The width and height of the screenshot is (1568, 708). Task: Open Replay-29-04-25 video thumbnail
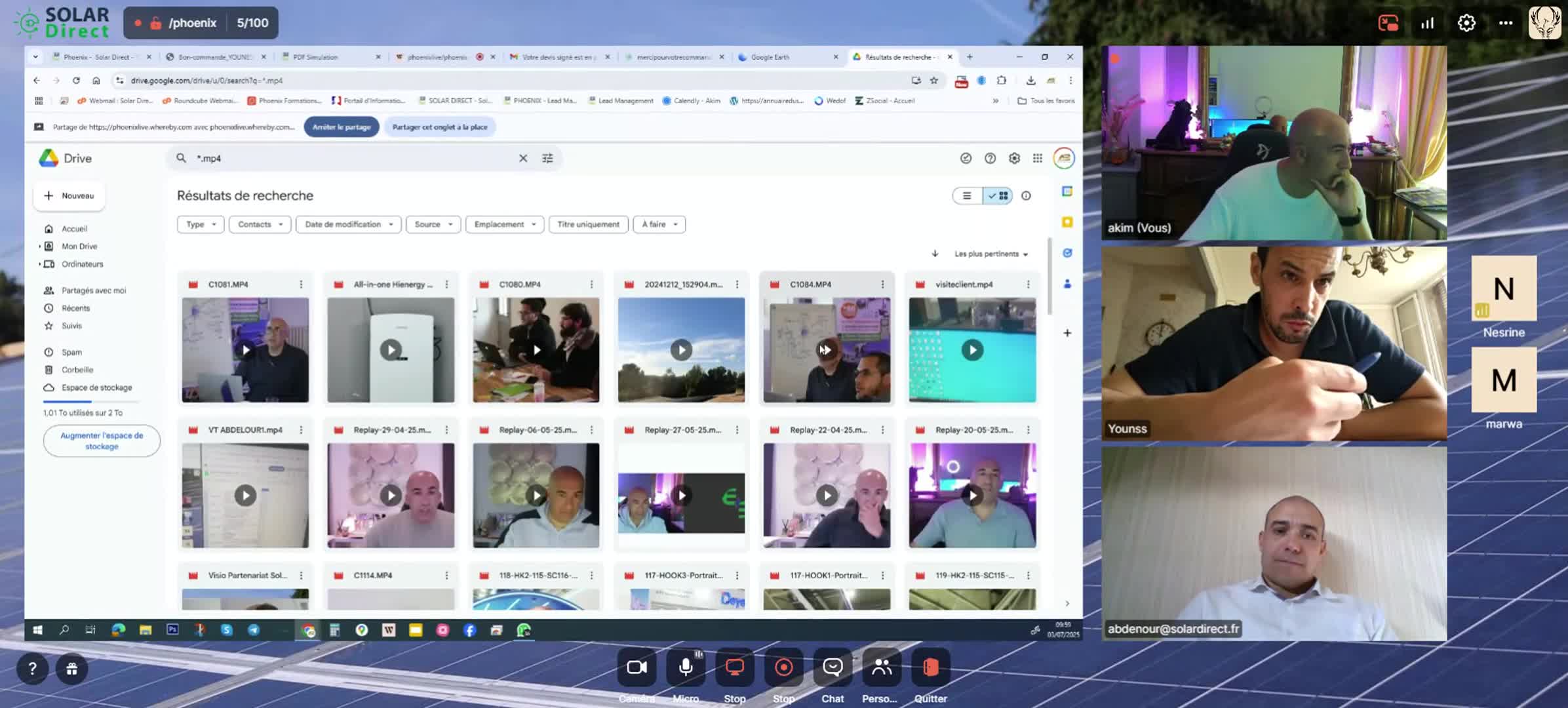coord(391,496)
